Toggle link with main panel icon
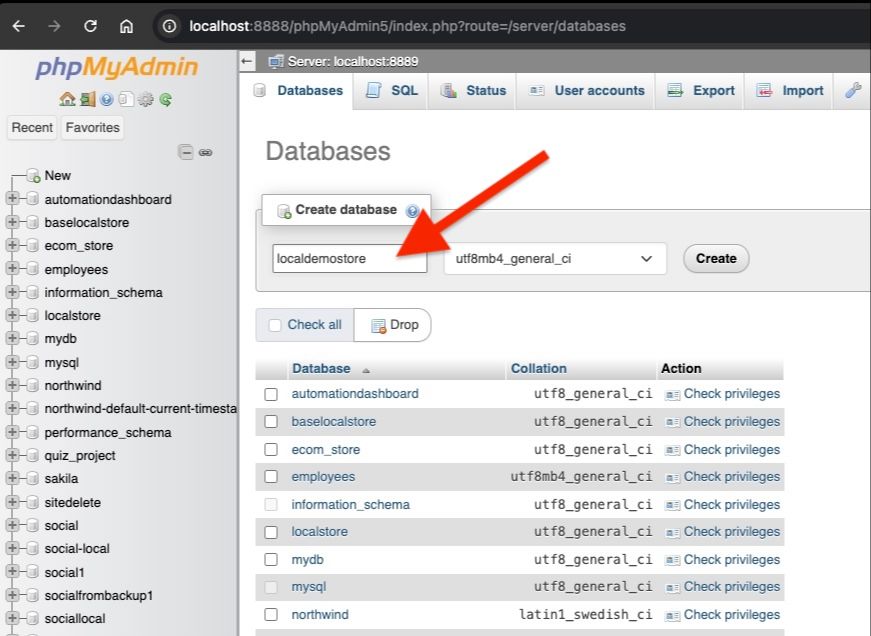Viewport: 871px width, 636px height. tap(206, 152)
